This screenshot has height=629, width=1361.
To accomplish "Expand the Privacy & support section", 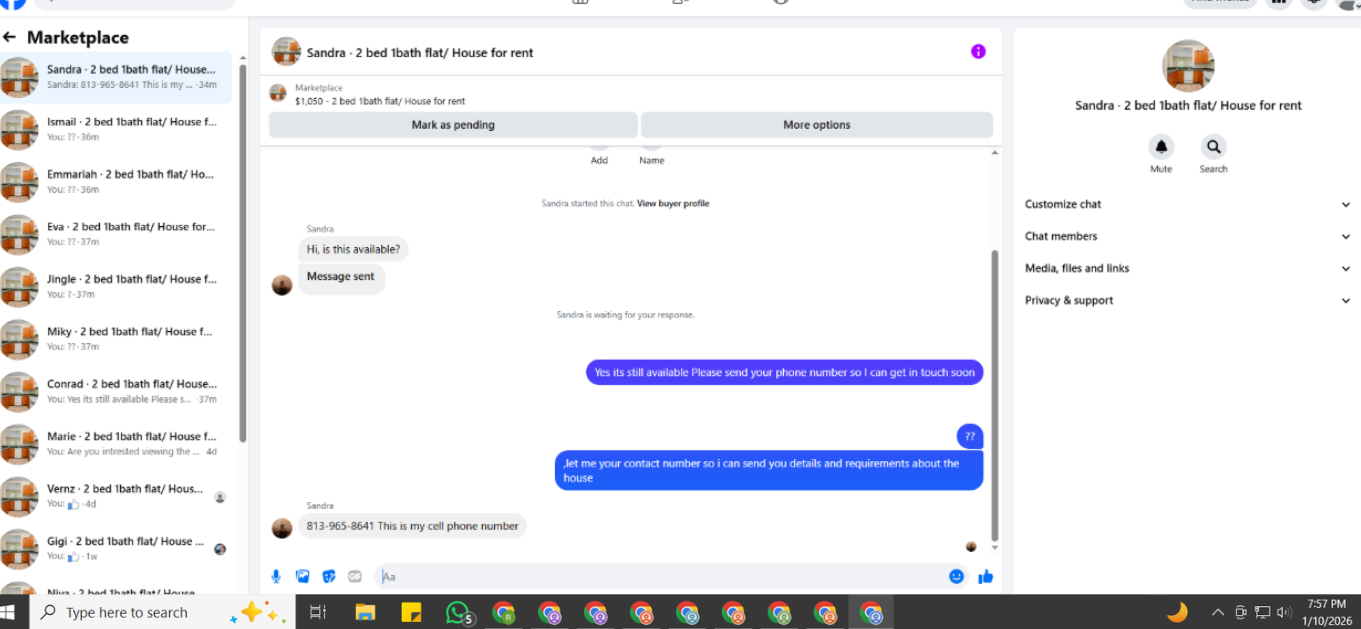I will [x=1187, y=300].
